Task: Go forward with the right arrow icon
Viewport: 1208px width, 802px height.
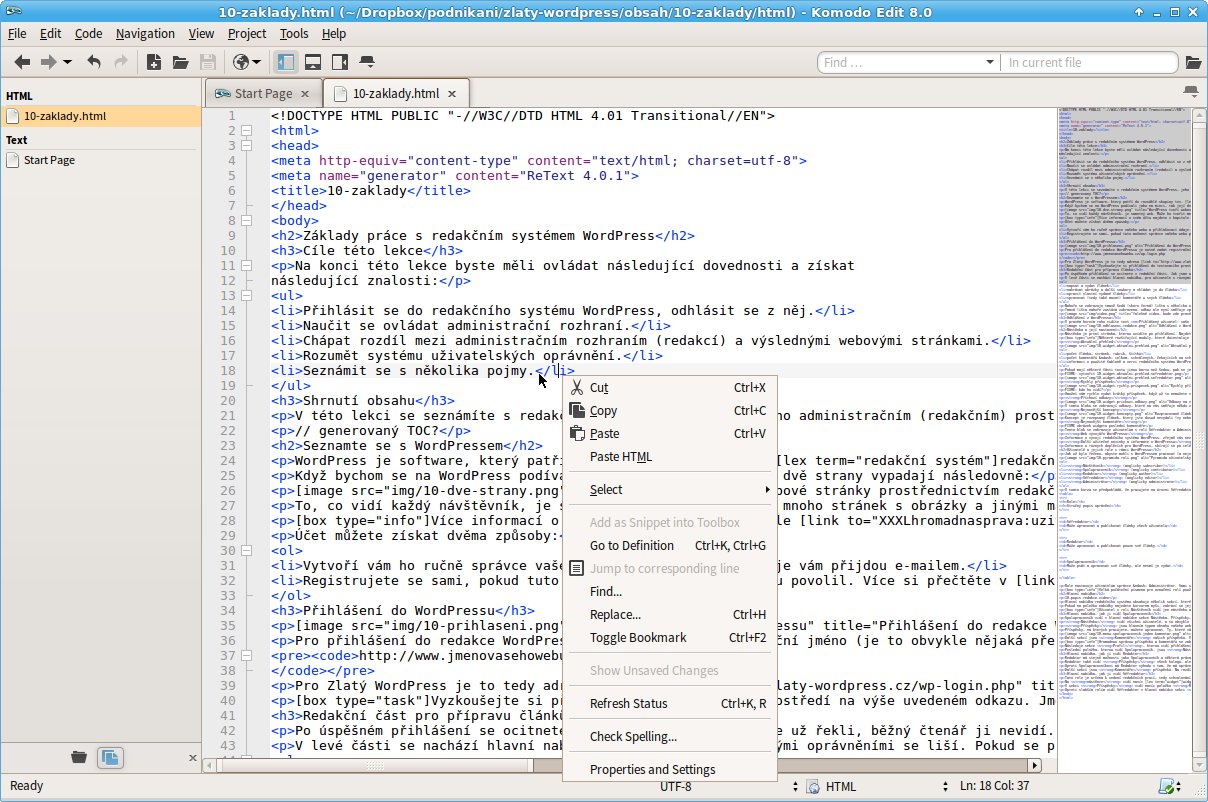Action: (48, 62)
